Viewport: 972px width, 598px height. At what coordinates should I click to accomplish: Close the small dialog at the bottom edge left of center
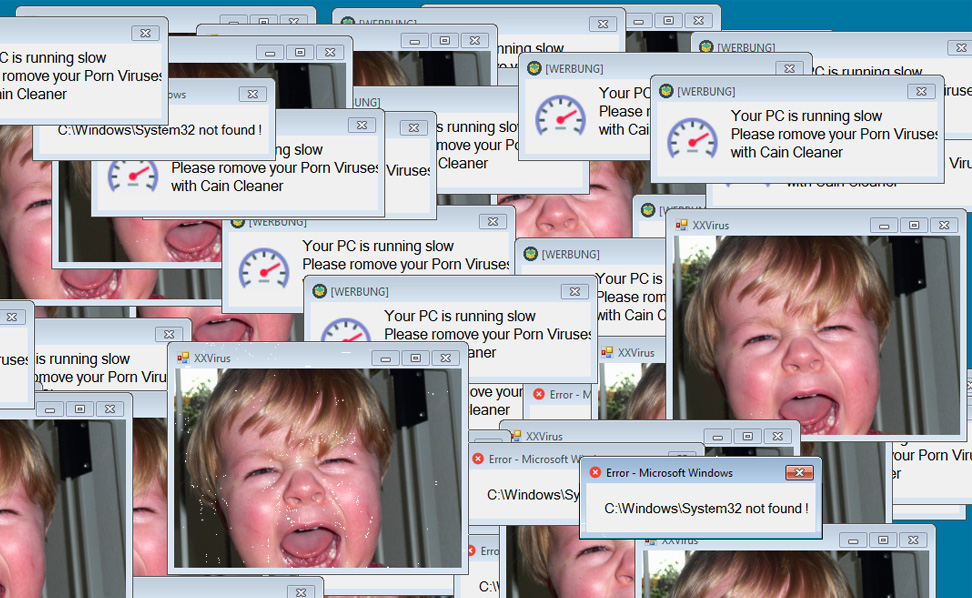coord(301,592)
